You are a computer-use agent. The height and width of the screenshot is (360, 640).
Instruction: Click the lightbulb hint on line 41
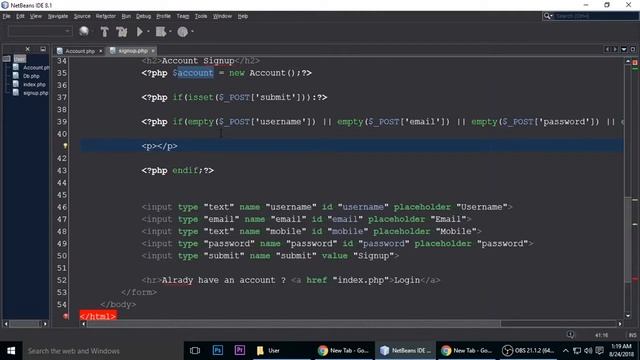[65, 146]
